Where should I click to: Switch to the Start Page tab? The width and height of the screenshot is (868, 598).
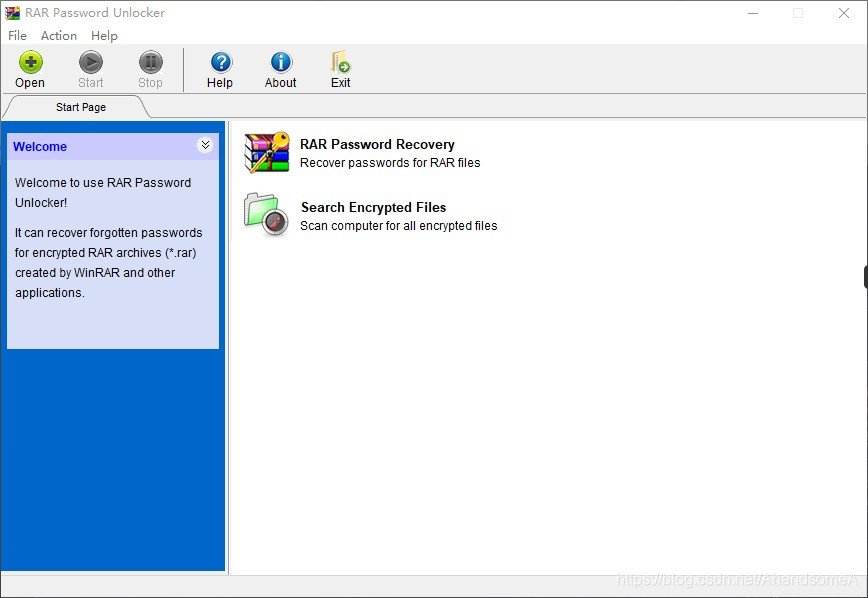[x=81, y=107]
